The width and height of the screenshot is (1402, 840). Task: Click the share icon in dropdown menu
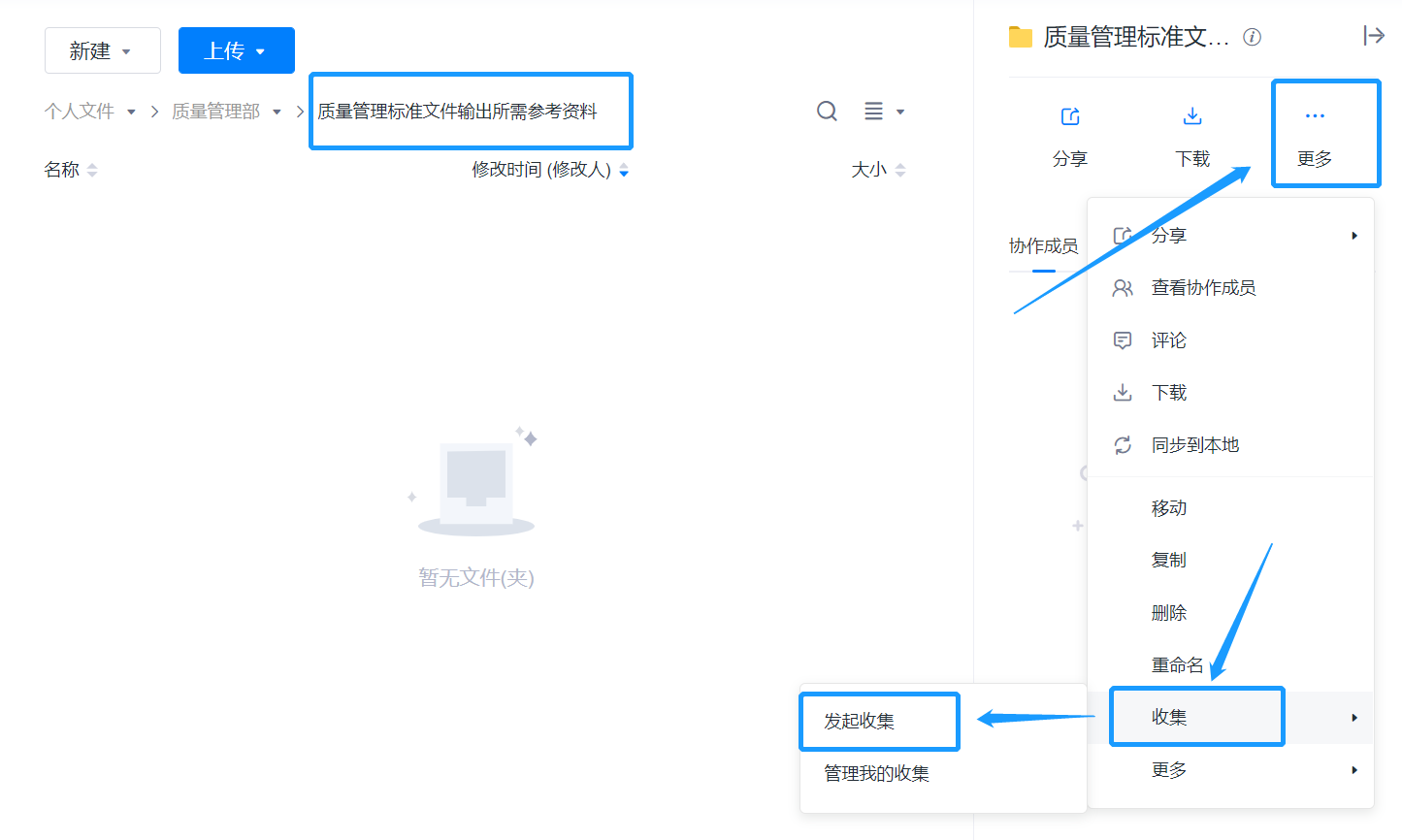coord(1123,236)
